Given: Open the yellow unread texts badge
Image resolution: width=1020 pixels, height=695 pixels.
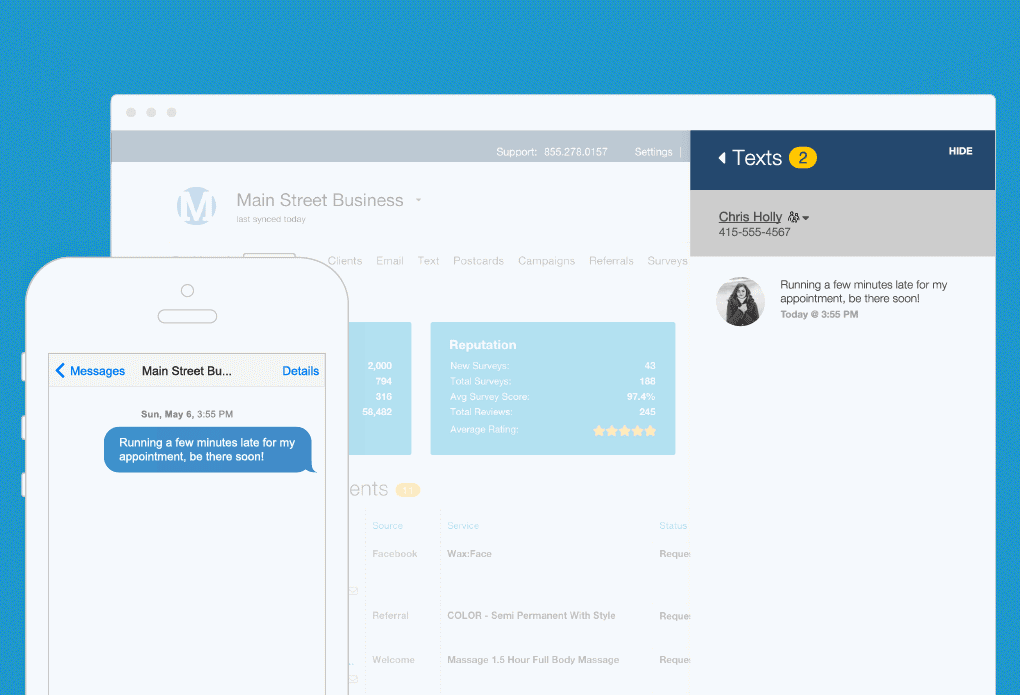Looking at the screenshot, I should click(803, 157).
